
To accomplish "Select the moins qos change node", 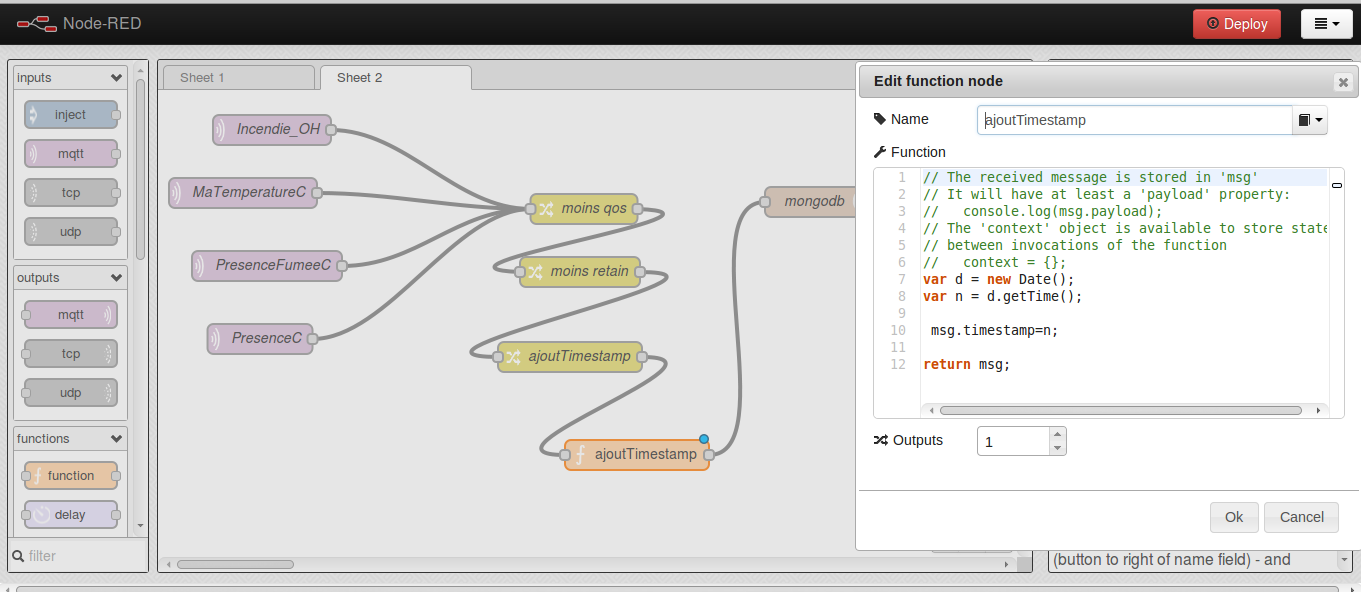I will pyautogui.click(x=584, y=209).
